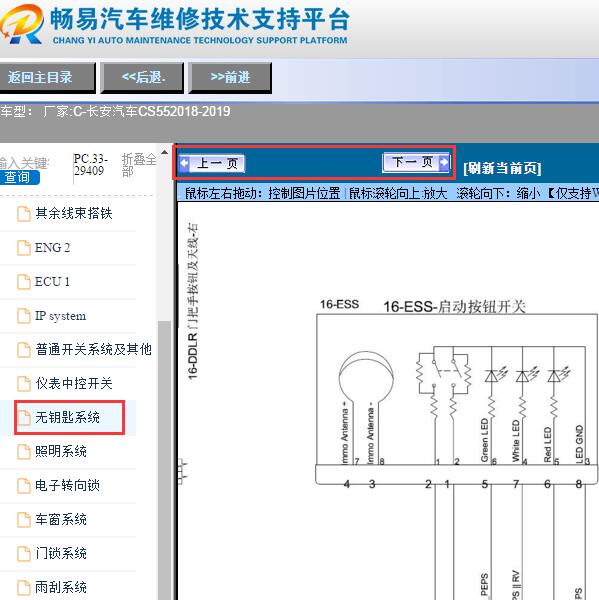The width and height of the screenshot is (599, 600).
Task: Click the 返回主目录 button
Action: (x=47, y=78)
